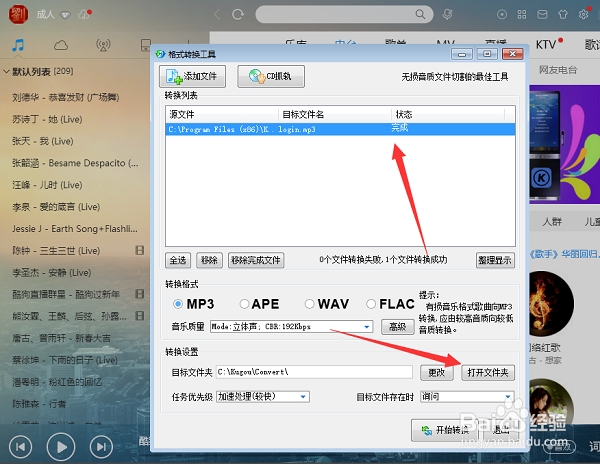Open the song recognition microphone icon
The width and height of the screenshot is (600, 464).
[x=447, y=15]
